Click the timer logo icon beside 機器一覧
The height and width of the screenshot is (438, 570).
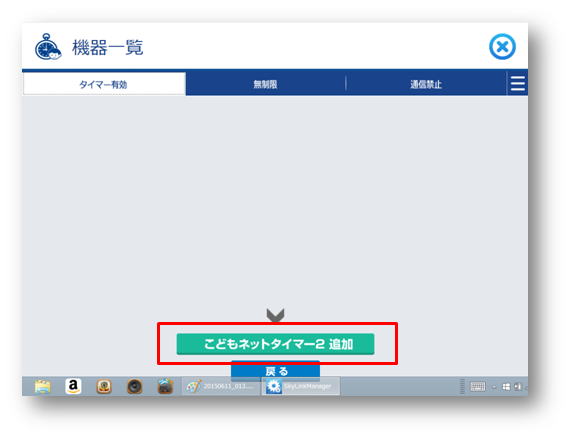click(48, 47)
